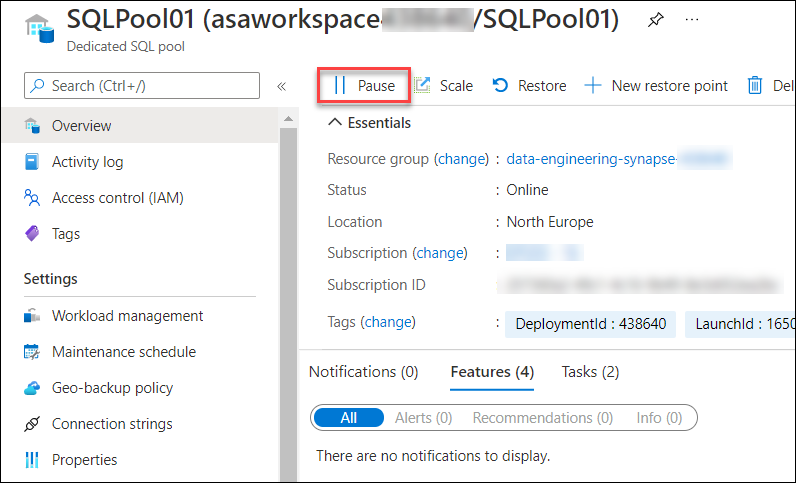Click the Location value North Europe
796x483 pixels.
550,222
